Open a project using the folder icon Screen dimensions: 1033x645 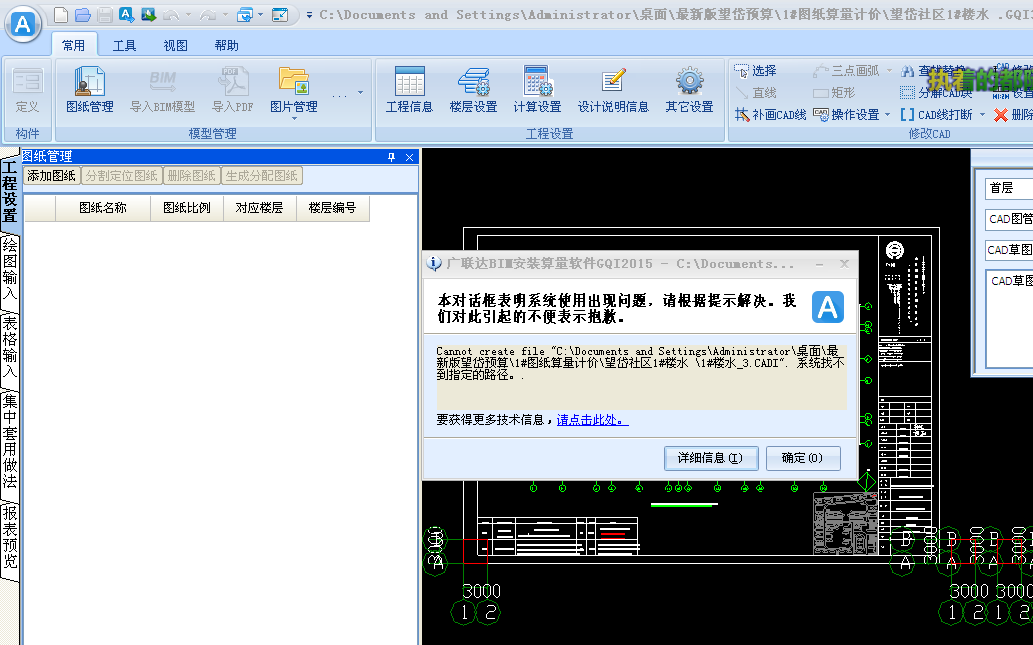(x=82, y=14)
